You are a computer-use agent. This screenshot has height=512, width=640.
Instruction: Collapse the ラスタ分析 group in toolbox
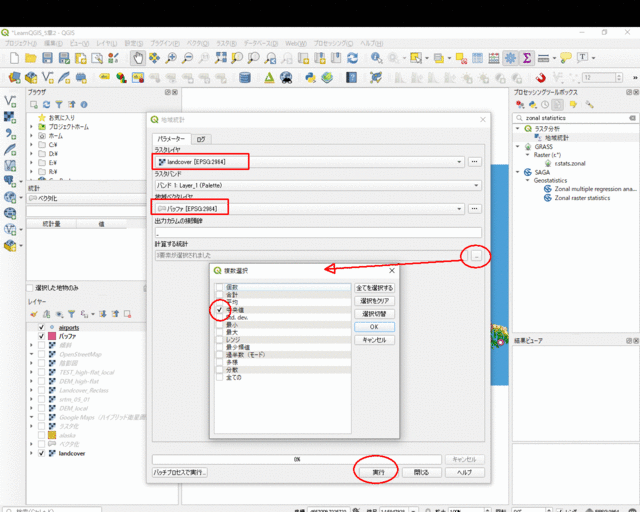(x=518, y=128)
